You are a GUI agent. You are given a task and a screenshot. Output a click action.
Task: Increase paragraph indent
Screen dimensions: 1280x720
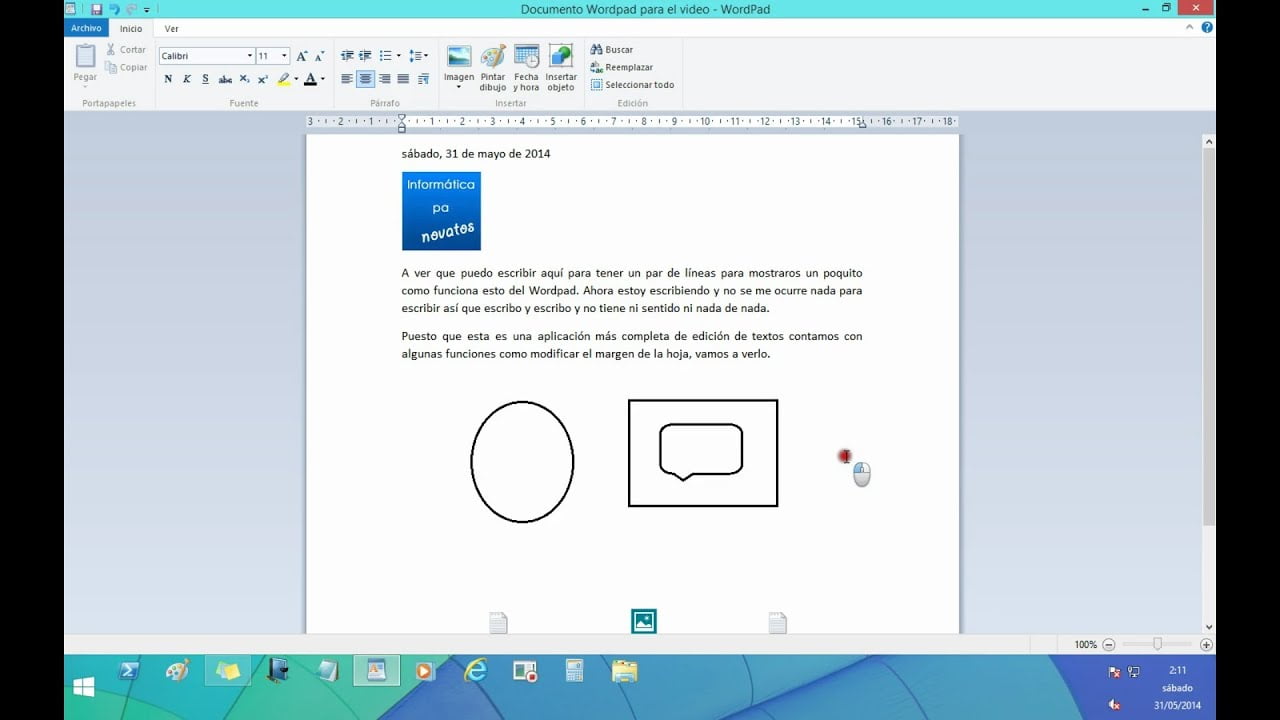(x=365, y=56)
